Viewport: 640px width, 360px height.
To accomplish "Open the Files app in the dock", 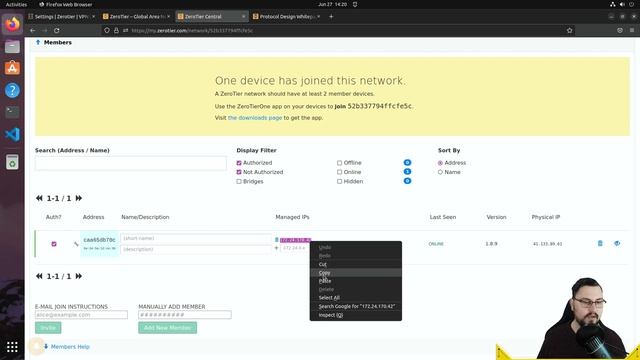I will (12, 47).
